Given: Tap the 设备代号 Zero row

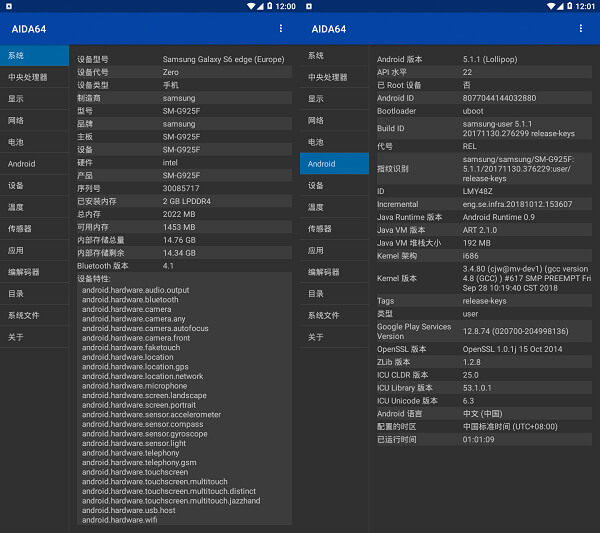Looking at the screenshot, I should [x=184, y=72].
